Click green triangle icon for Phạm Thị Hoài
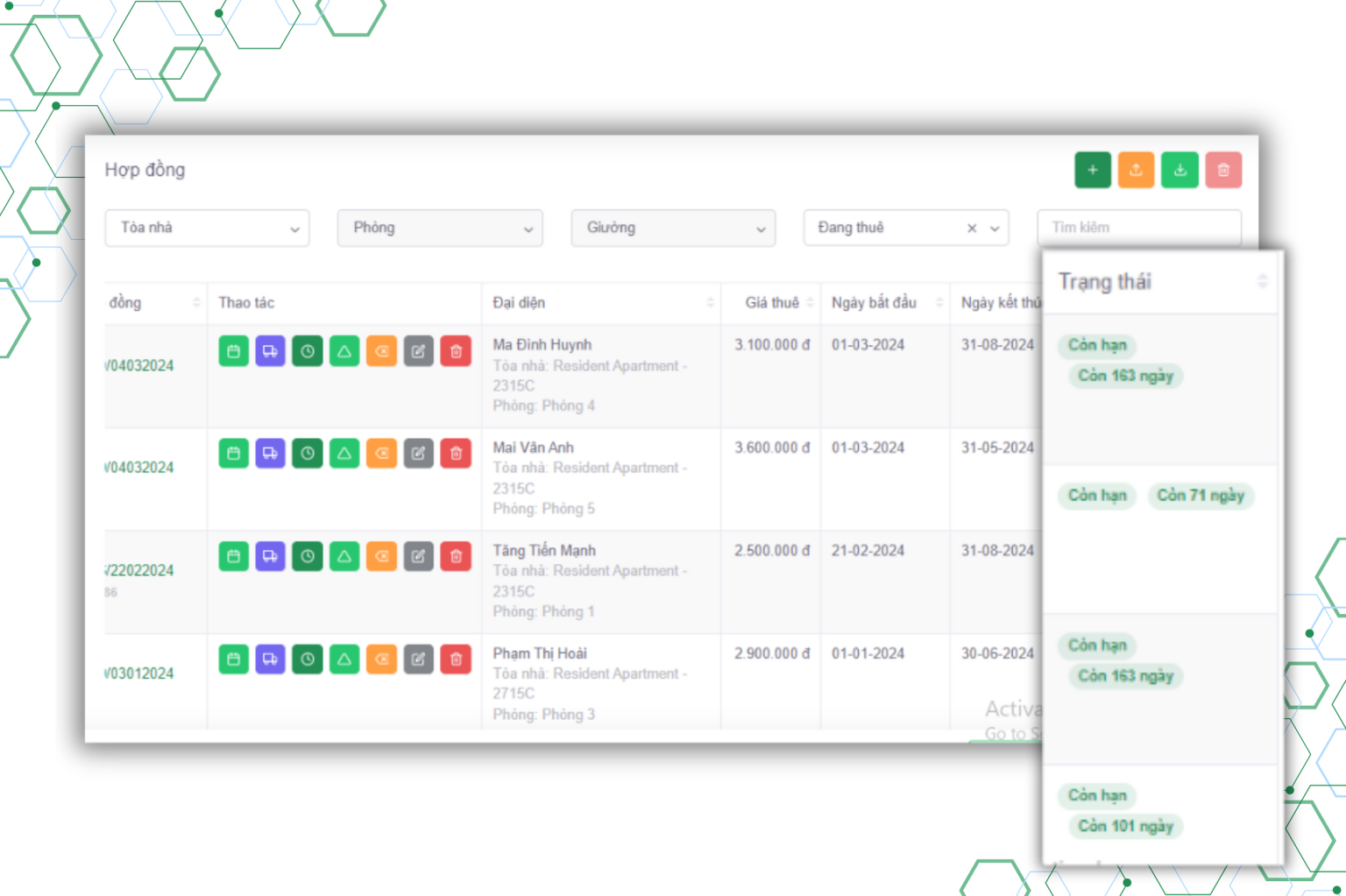Image resolution: width=1346 pixels, height=896 pixels. [x=344, y=660]
